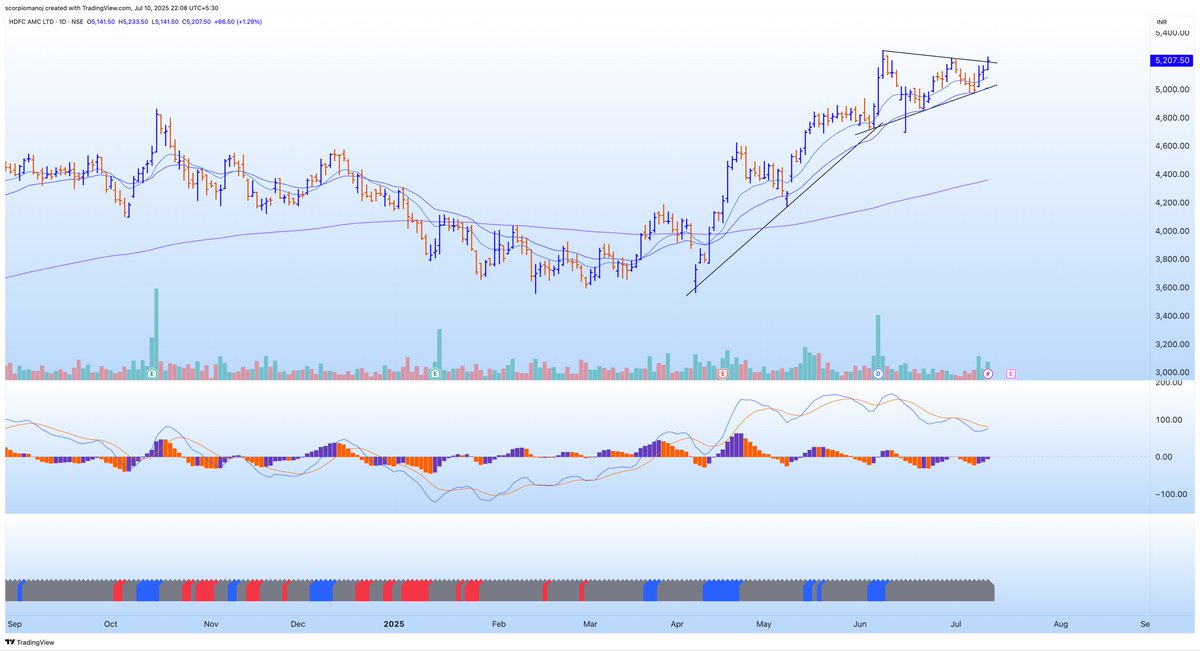Image resolution: width=1200 pixels, height=651 pixels.
Task: Click the NSE exchange label in the legend
Action: (78, 22)
